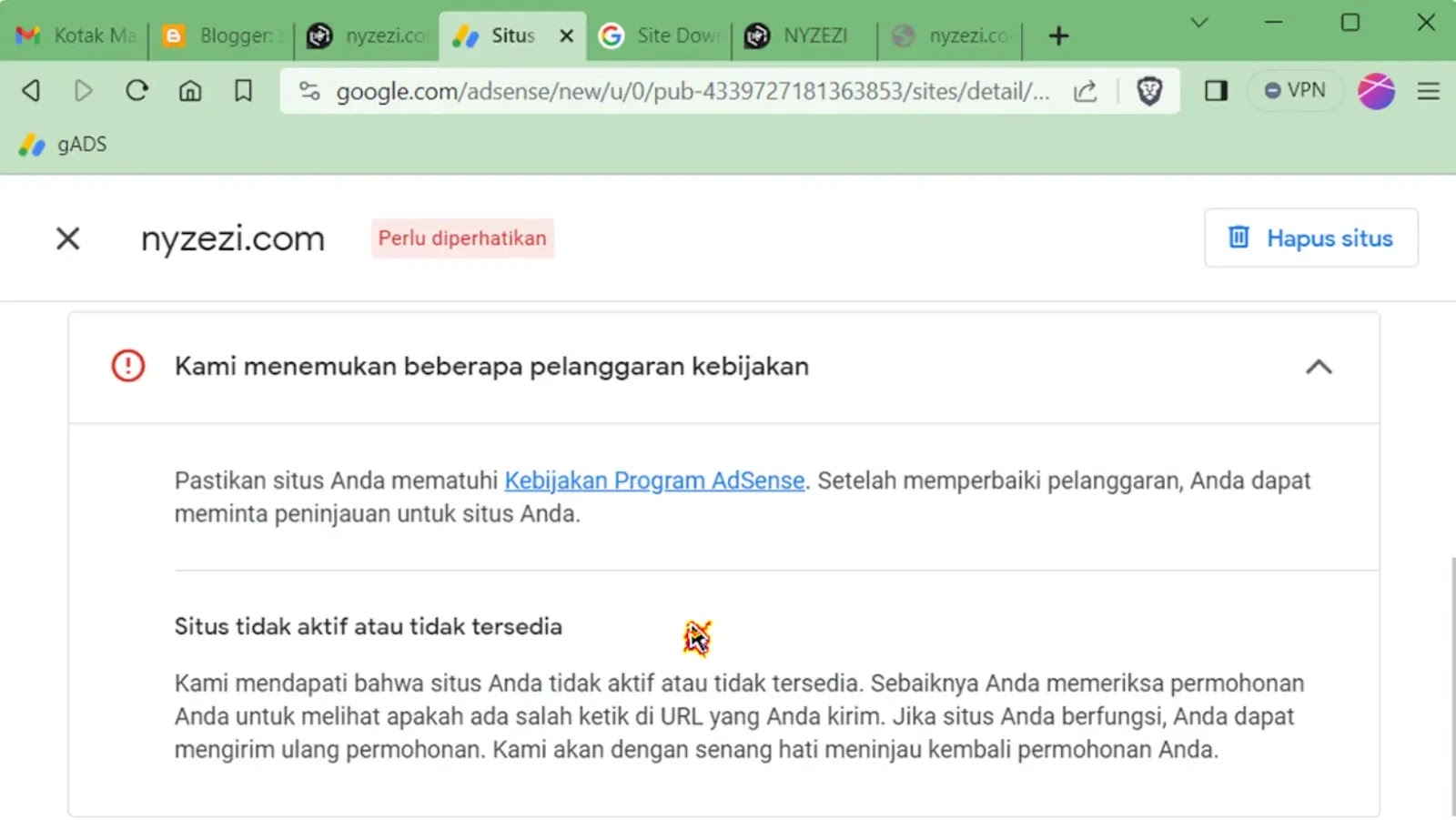This screenshot has height=820, width=1456.
Task: Open site settings icon in address bar
Action: 309,91
